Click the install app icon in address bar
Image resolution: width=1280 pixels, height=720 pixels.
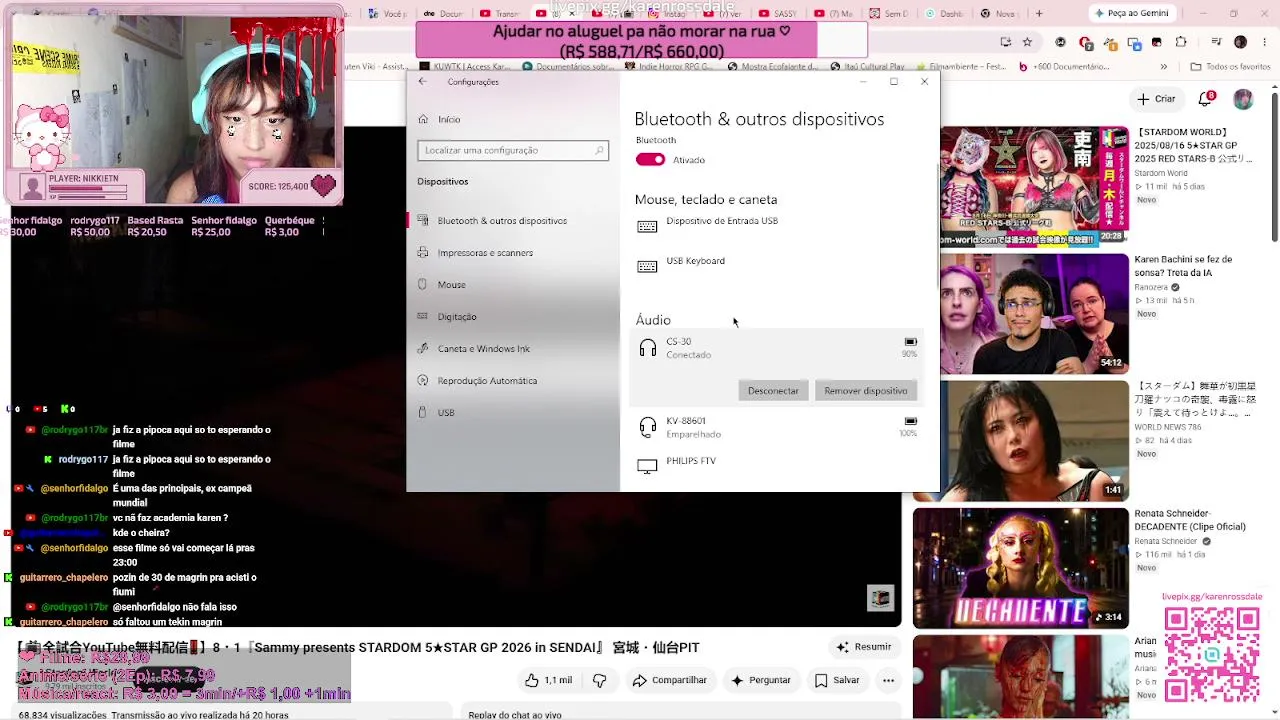click(1006, 42)
